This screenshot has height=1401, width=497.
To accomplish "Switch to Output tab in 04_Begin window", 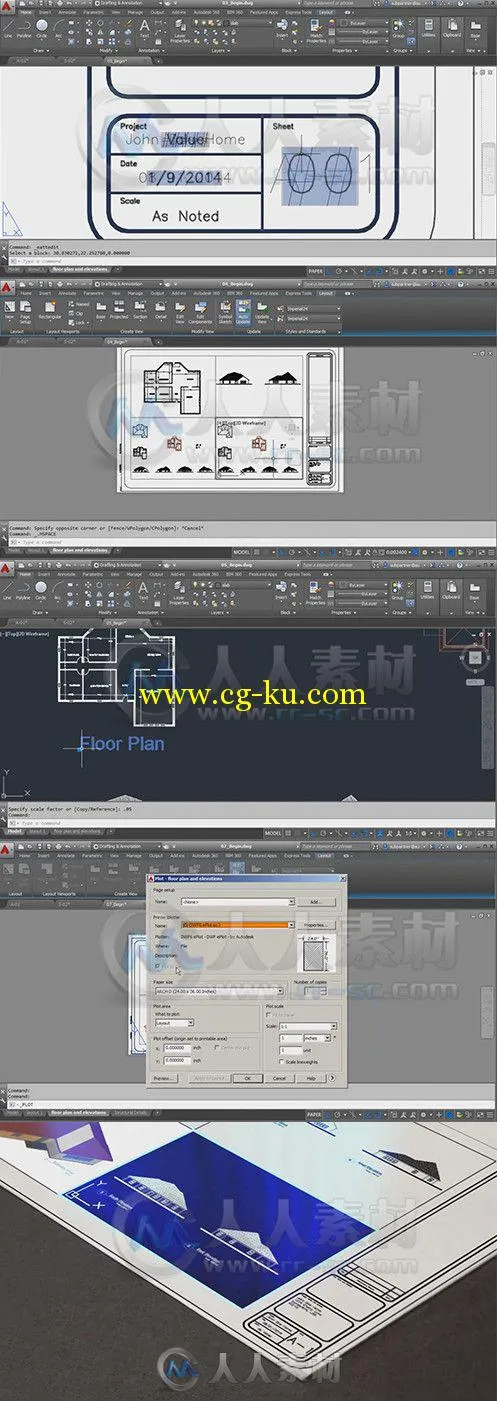I will click(x=157, y=294).
